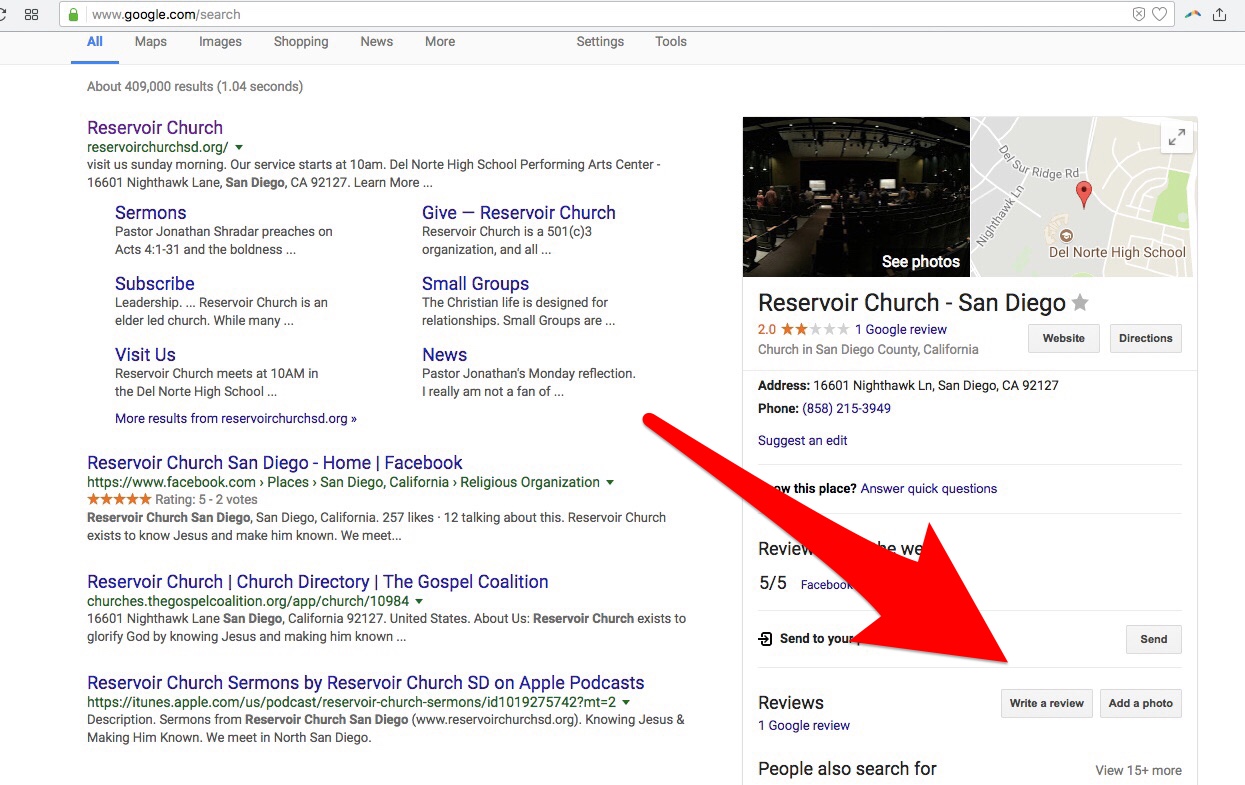Image resolution: width=1245 pixels, height=785 pixels.
Task: Click Answer quick questions link
Action: 929,489
